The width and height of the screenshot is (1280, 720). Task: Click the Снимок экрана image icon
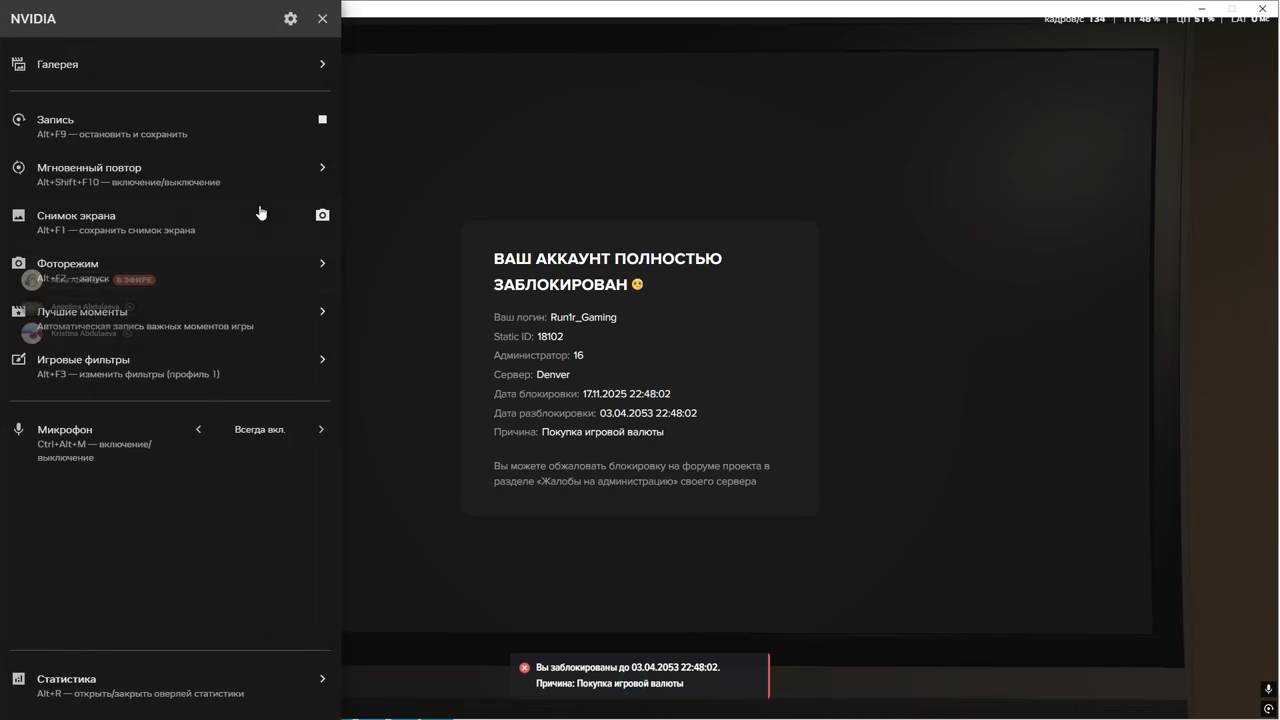click(18, 216)
